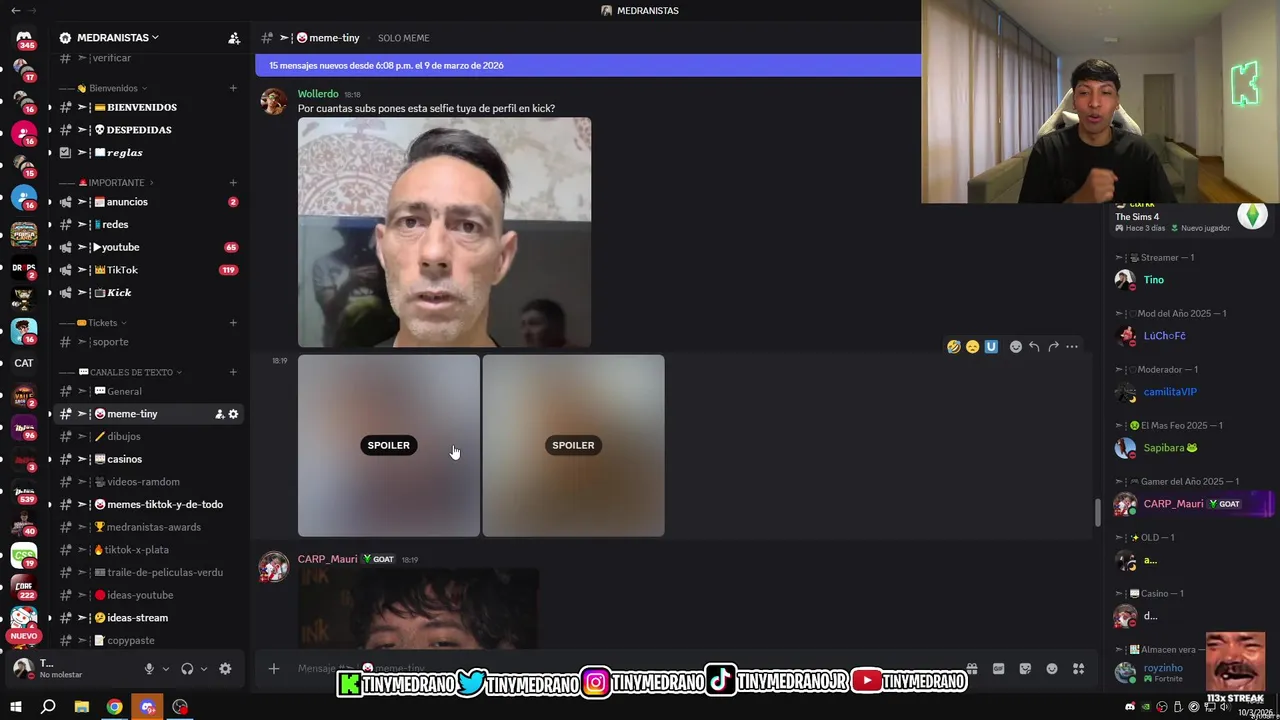Reply to the hovered message
Screen dimensions: 1280x720
click(x=1034, y=347)
